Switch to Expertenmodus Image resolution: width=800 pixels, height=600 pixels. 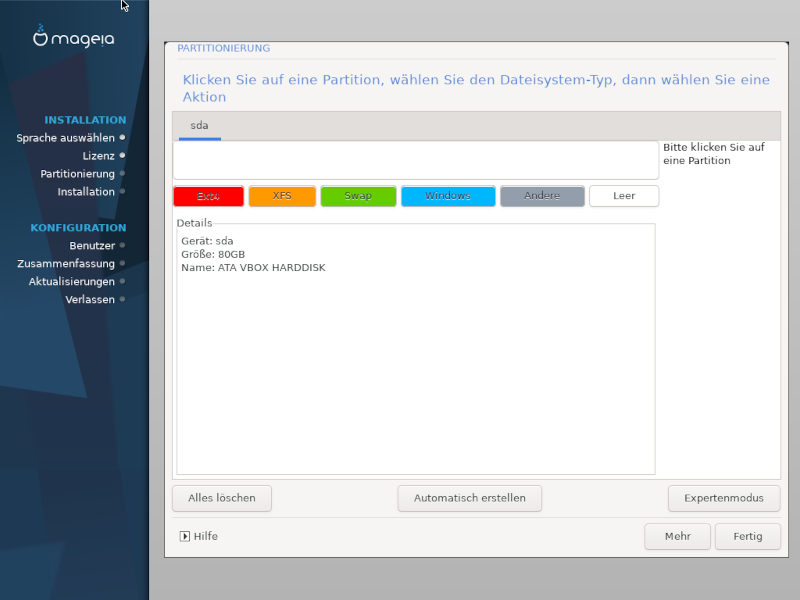click(x=724, y=498)
